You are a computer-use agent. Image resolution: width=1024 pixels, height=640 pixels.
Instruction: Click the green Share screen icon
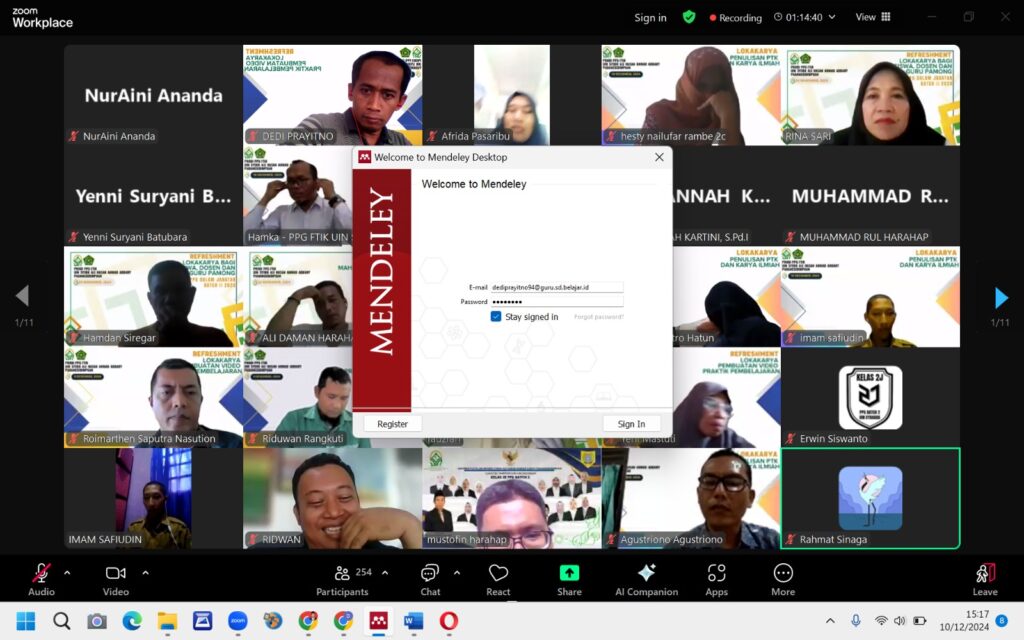(569, 573)
